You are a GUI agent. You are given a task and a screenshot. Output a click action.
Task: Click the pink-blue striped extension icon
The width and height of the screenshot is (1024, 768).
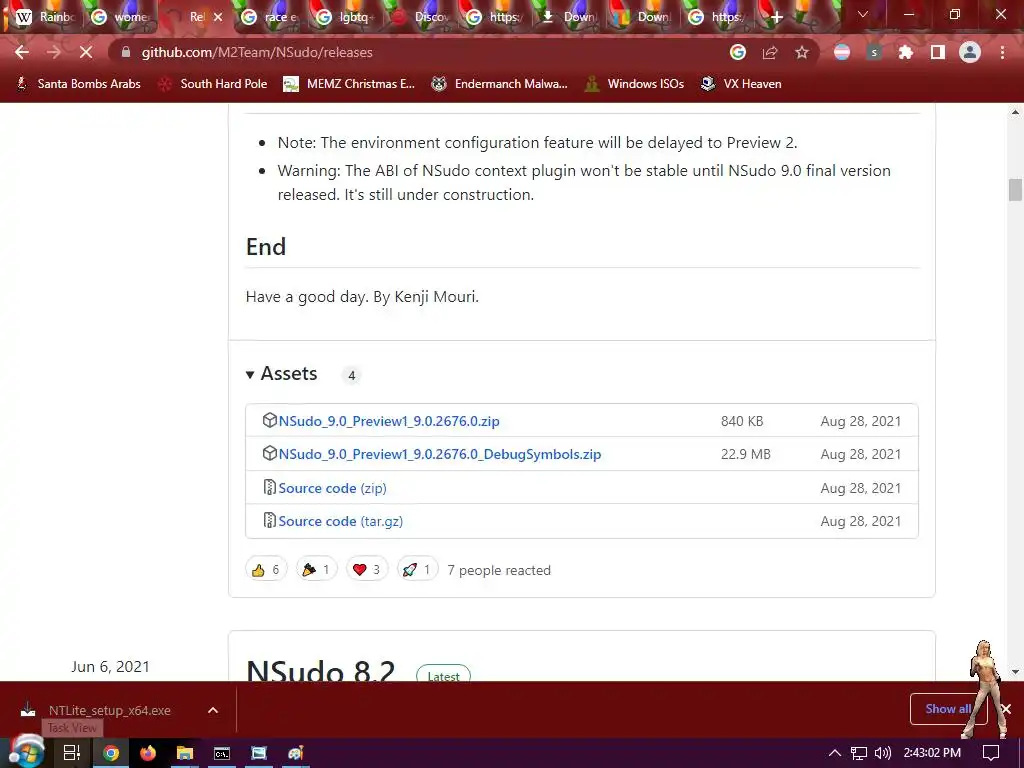(x=842, y=52)
